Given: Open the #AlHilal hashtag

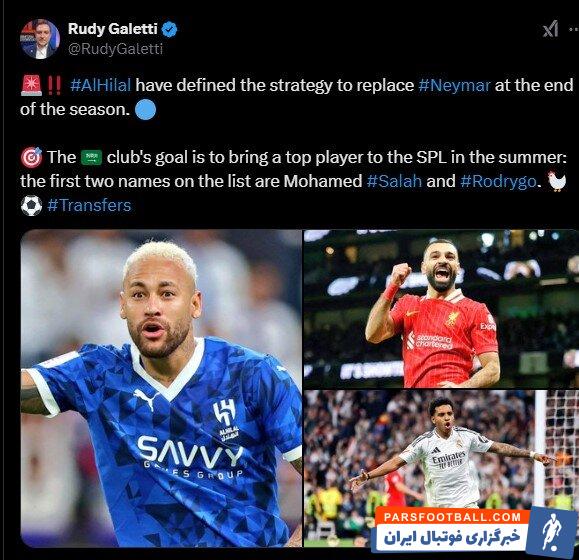Looking at the screenshot, I should coord(100,85).
